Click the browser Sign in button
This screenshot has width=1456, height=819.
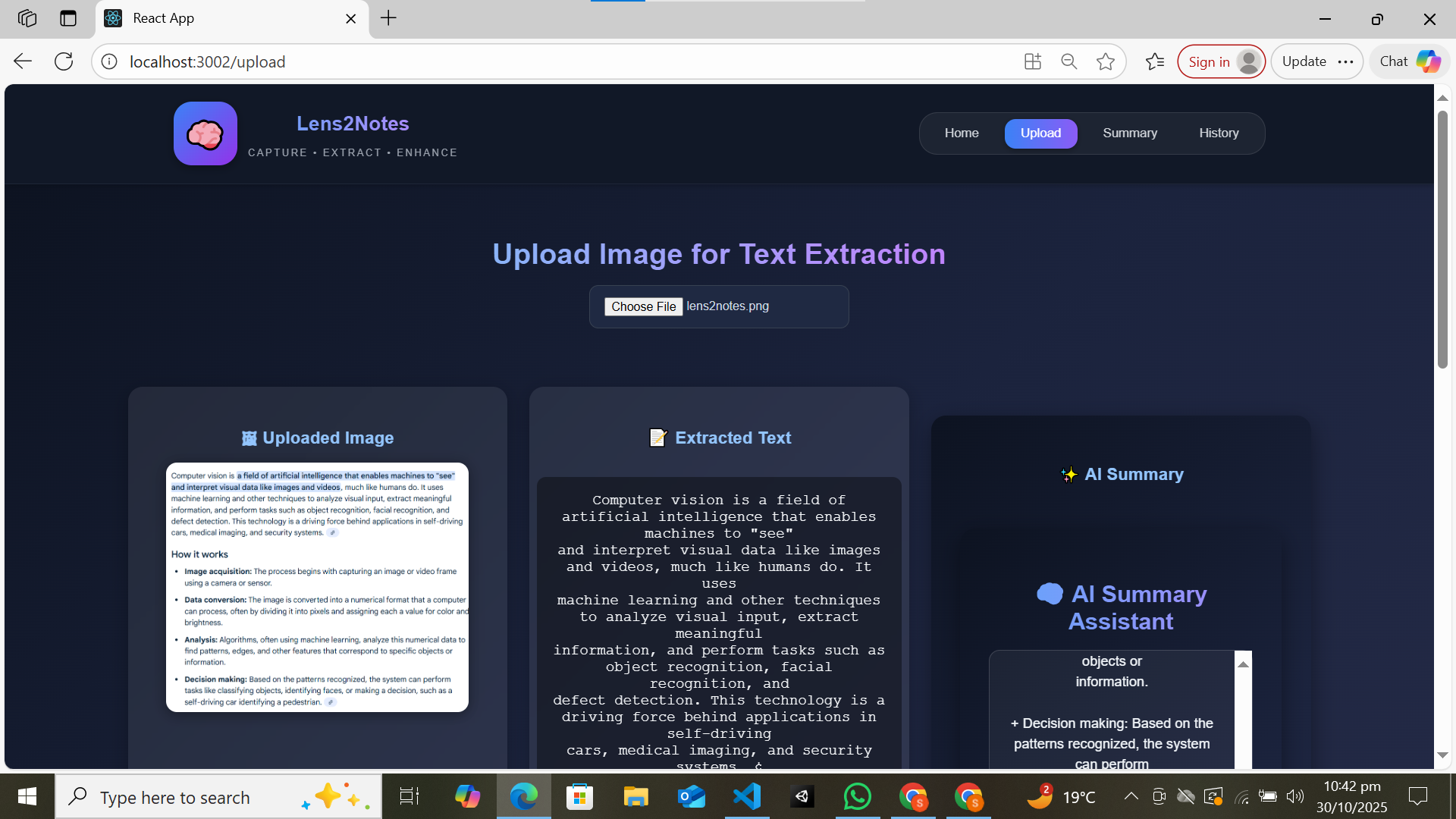click(1220, 61)
